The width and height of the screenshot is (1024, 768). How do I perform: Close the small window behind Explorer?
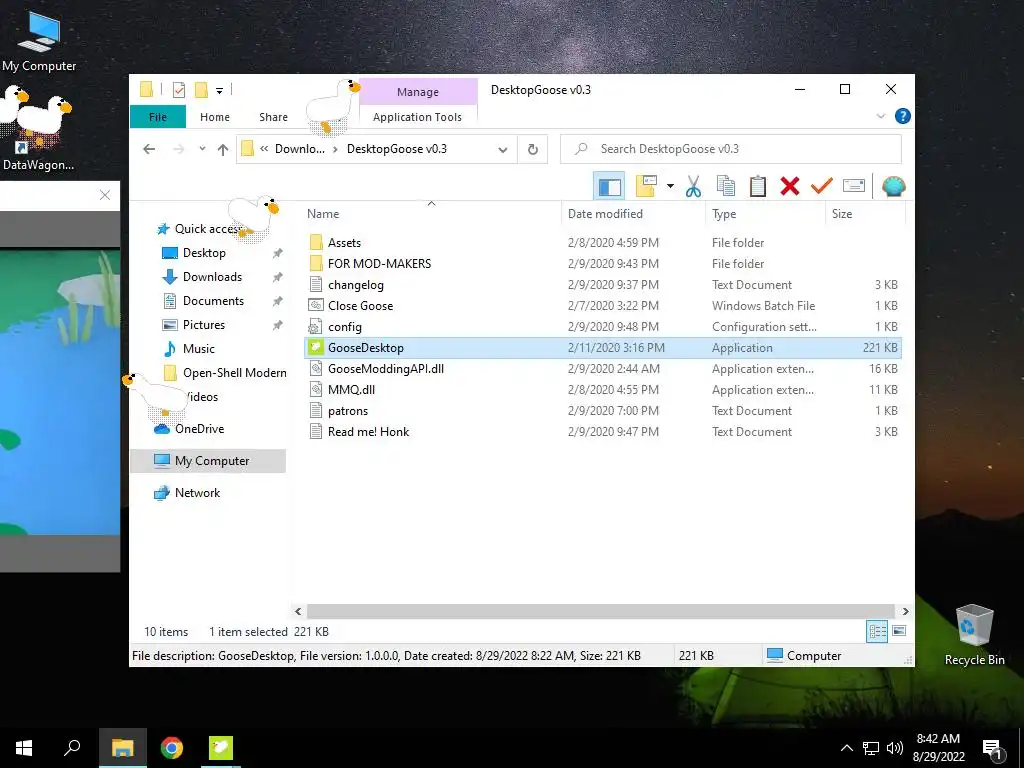(x=105, y=195)
